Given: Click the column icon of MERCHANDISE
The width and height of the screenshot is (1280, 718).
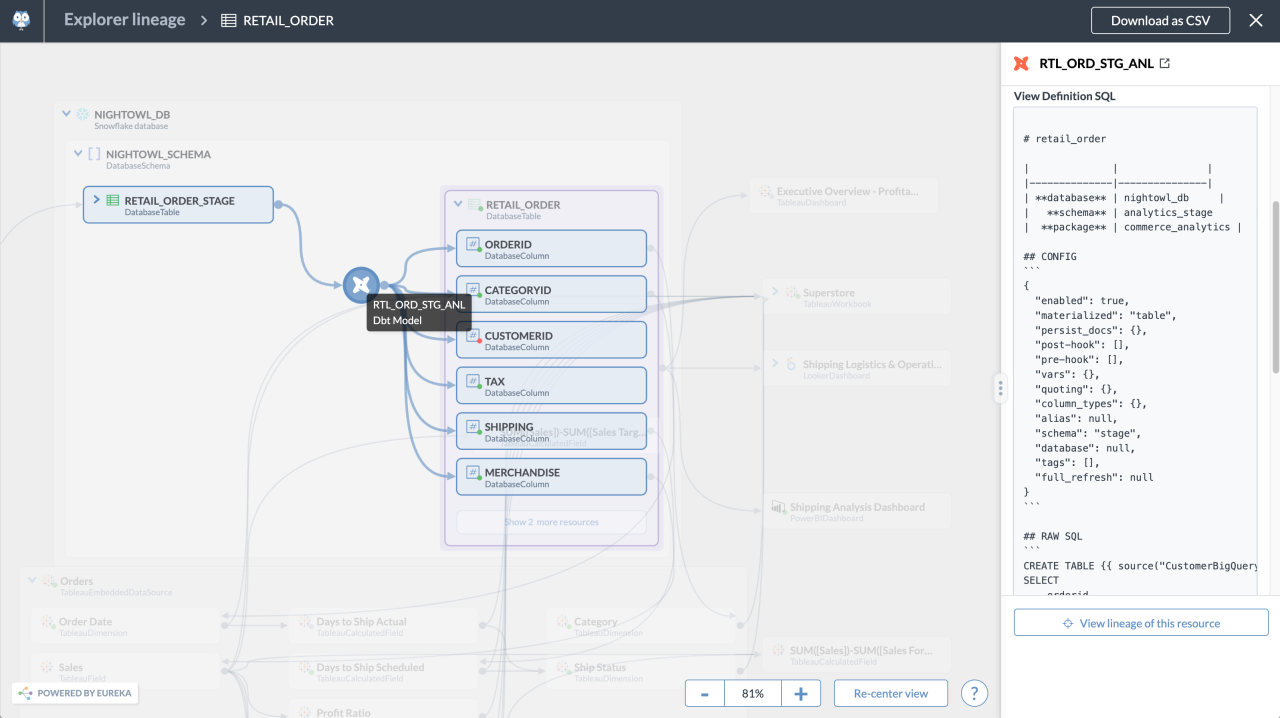Looking at the screenshot, I should [474, 473].
